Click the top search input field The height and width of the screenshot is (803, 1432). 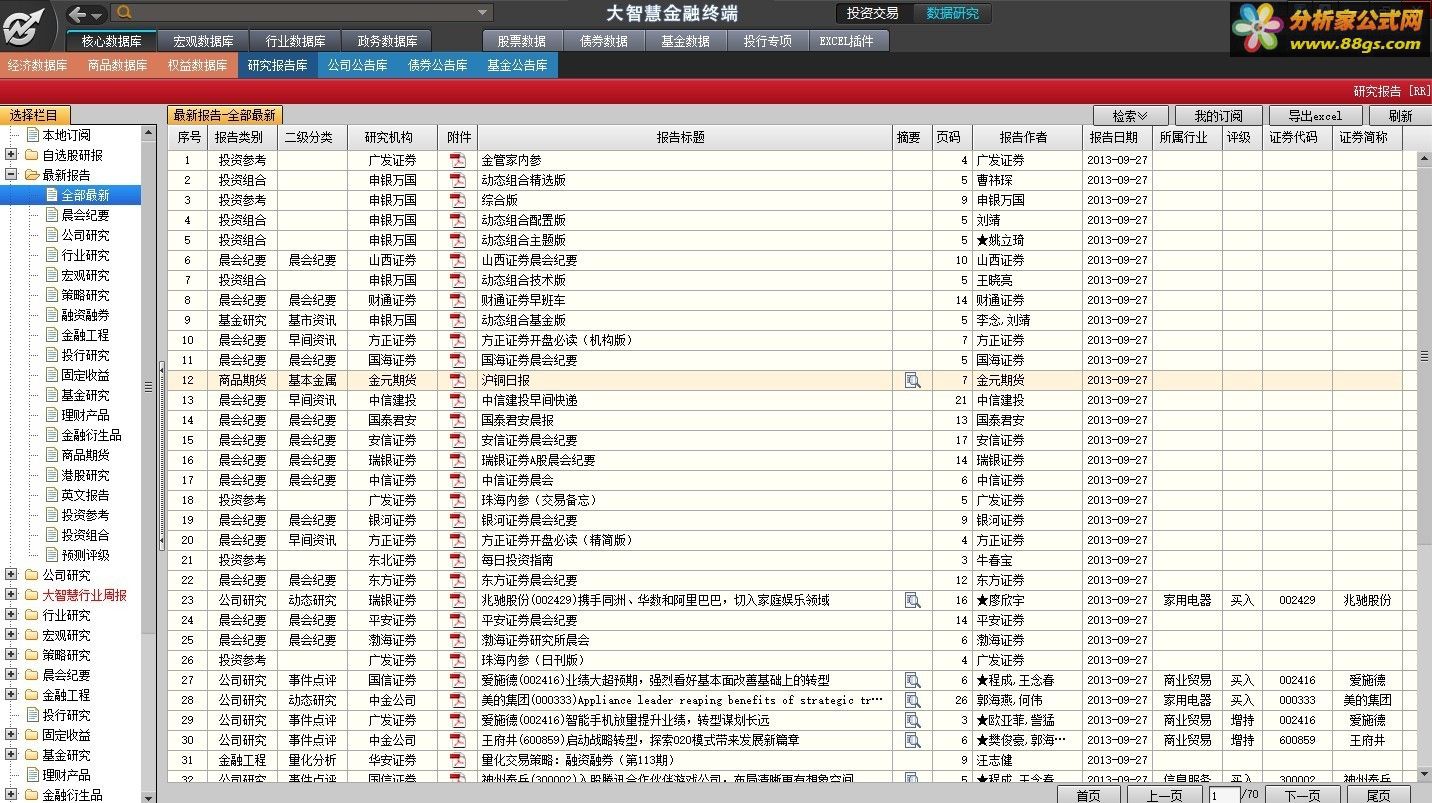point(305,13)
